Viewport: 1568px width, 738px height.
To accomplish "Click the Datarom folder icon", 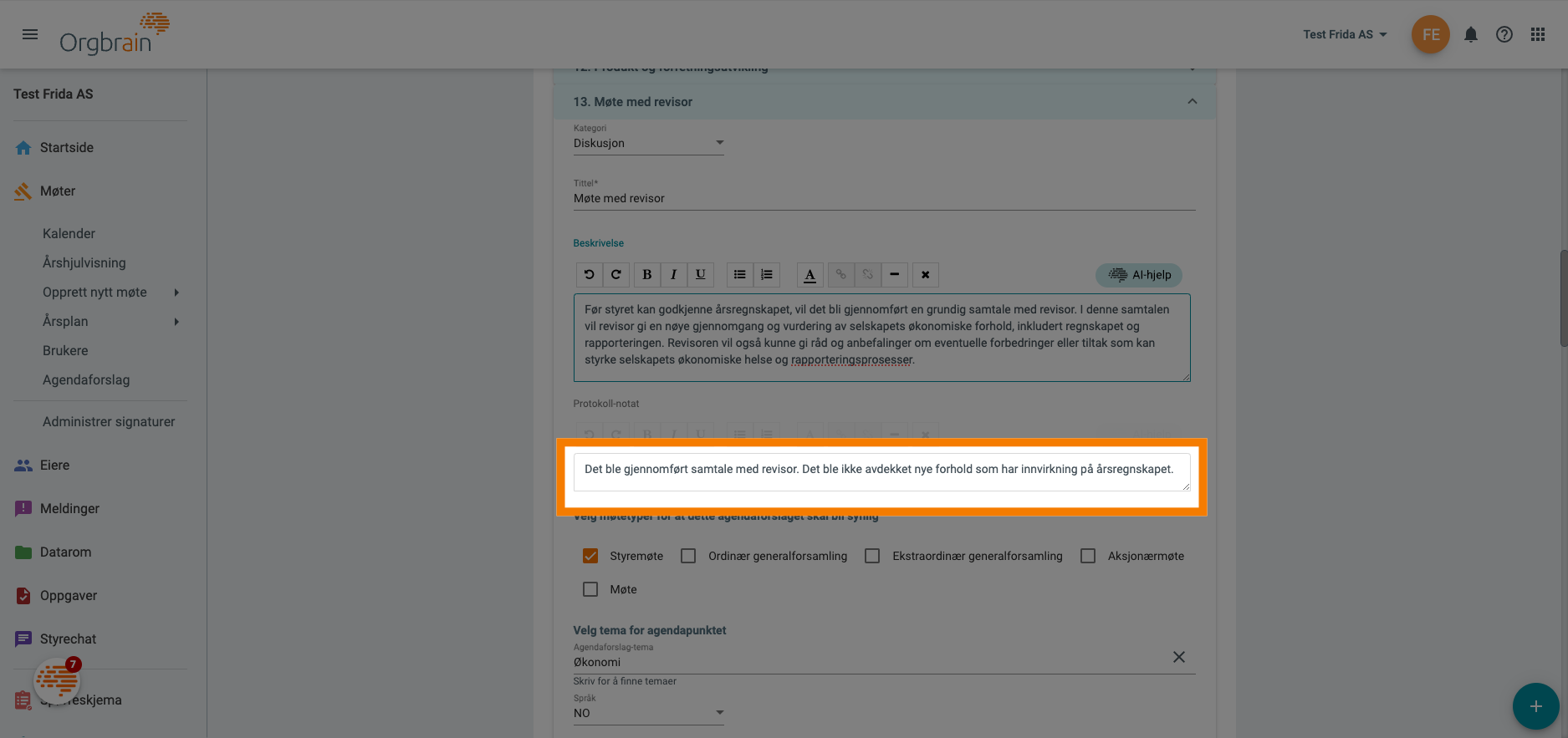I will (x=23, y=552).
